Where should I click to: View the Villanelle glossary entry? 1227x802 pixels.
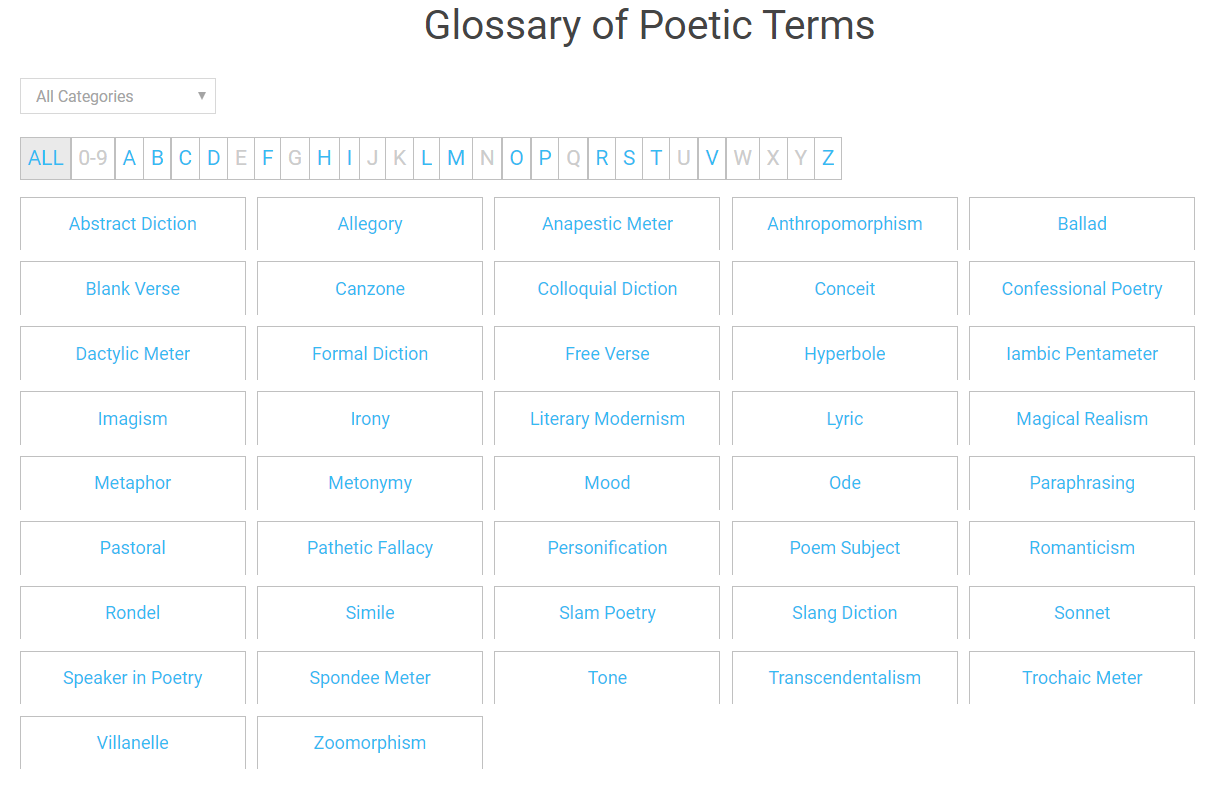point(133,743)
